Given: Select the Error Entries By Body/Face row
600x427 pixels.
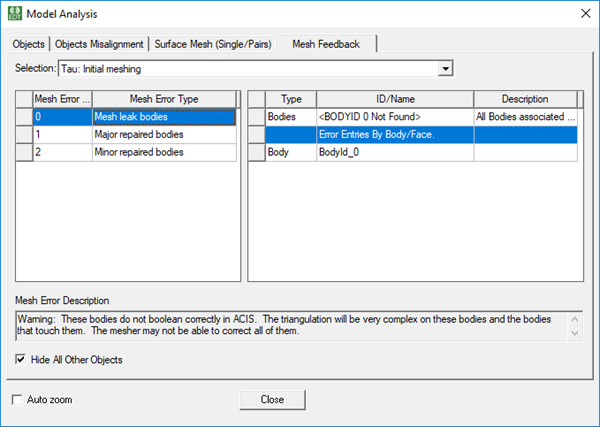Looking at the screenshot, I should pyautogui.click(x=421, y=134).
